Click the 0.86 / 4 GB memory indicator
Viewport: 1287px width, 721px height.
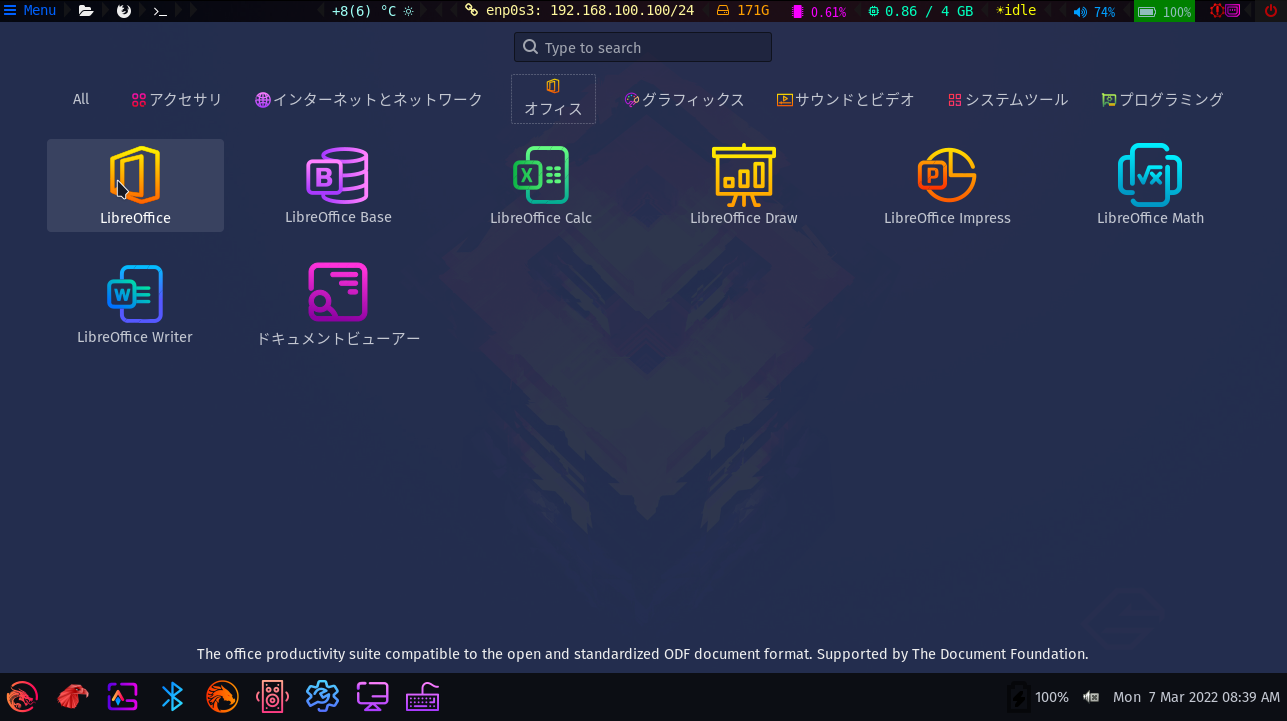(x=920, y=11)
